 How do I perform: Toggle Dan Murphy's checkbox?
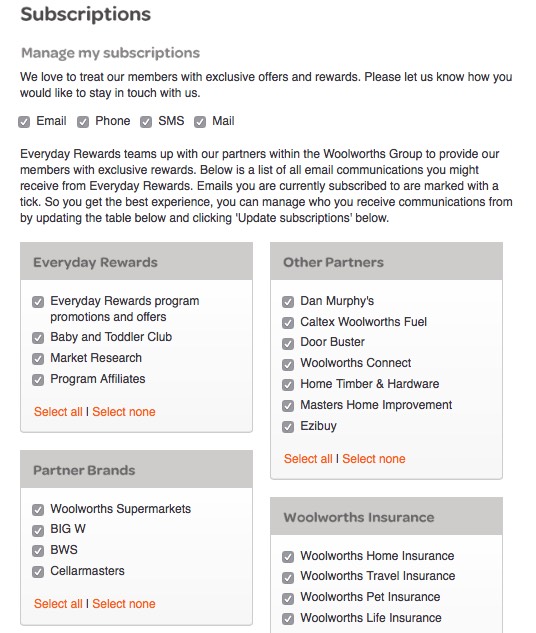click(288, 302)
